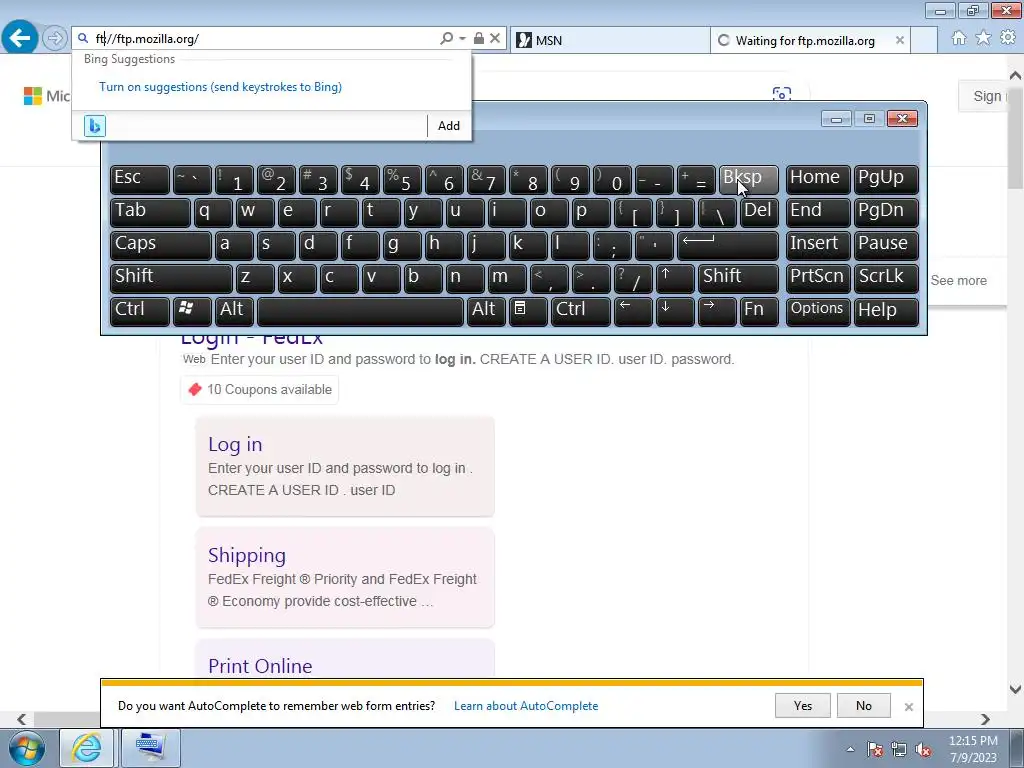The image size is (1024, 768).
Task: Open on-screen keyboard Options key
Action: click(x=818, y=311)
